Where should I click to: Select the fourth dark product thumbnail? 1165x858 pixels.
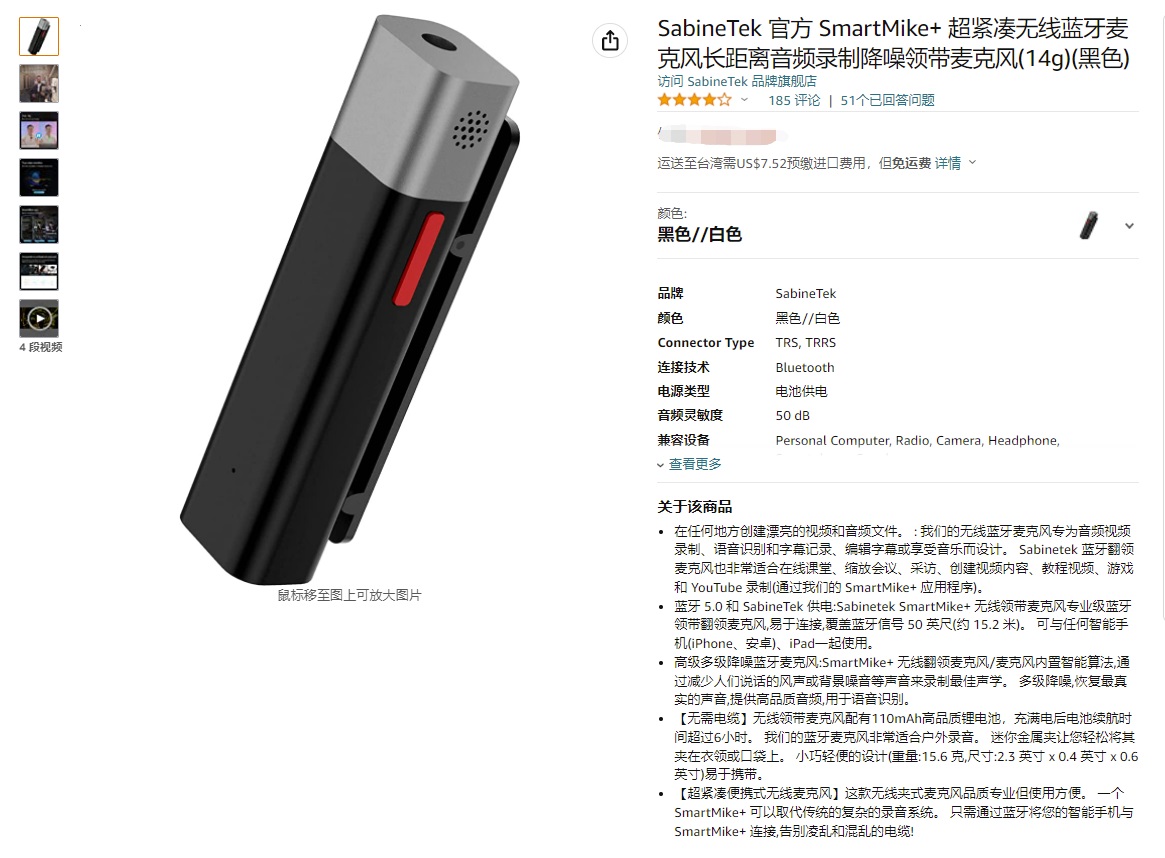(x=39, y=178)
